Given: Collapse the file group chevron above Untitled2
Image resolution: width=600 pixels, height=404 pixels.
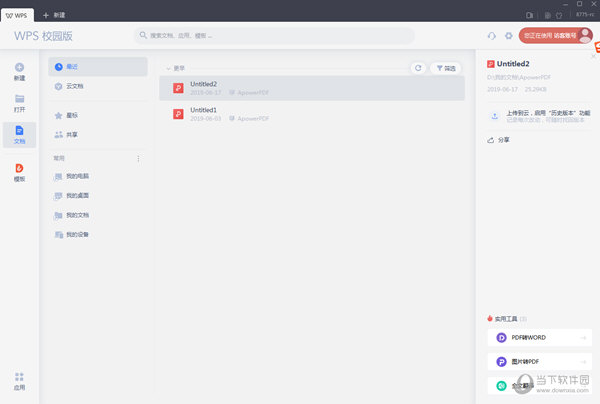Looking at the screenshot, I should (x=168, y=68).
